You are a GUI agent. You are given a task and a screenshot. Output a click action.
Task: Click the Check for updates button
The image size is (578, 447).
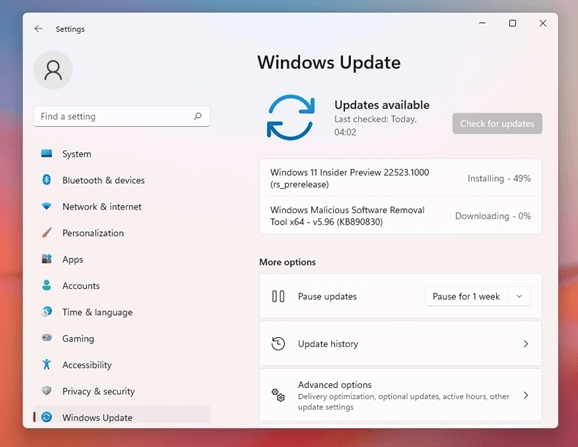(x=497, y=123)
